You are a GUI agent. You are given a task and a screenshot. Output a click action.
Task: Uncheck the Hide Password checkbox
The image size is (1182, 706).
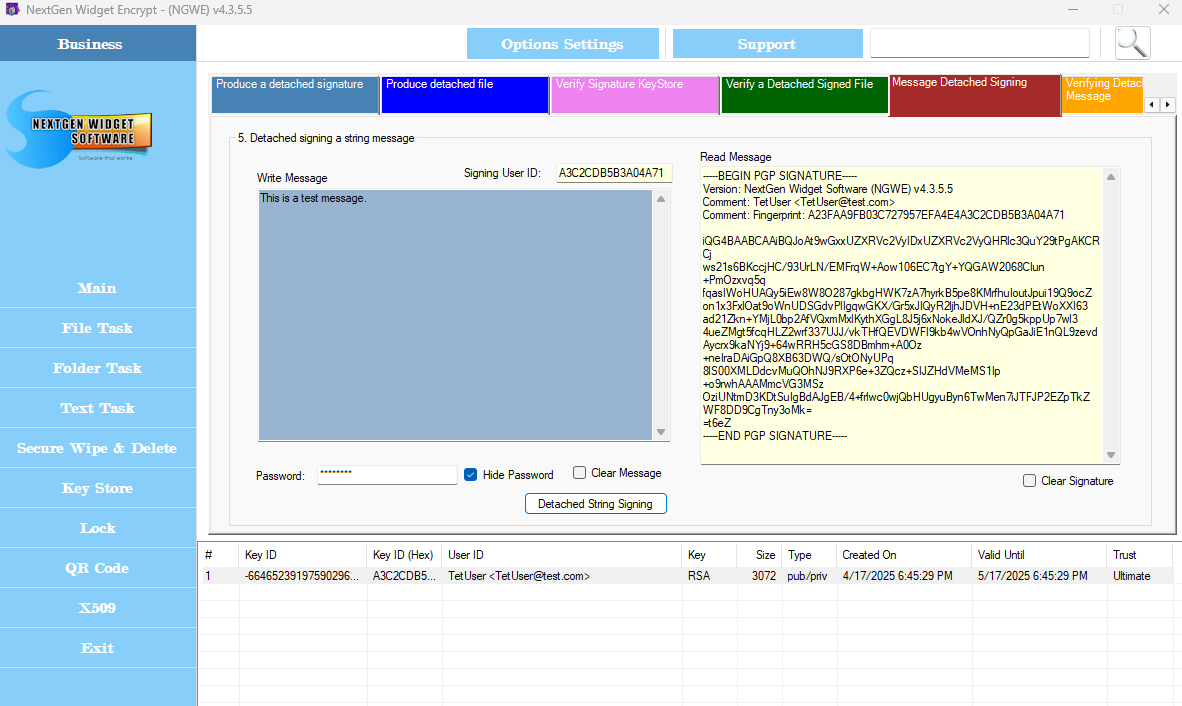point(470,475)
